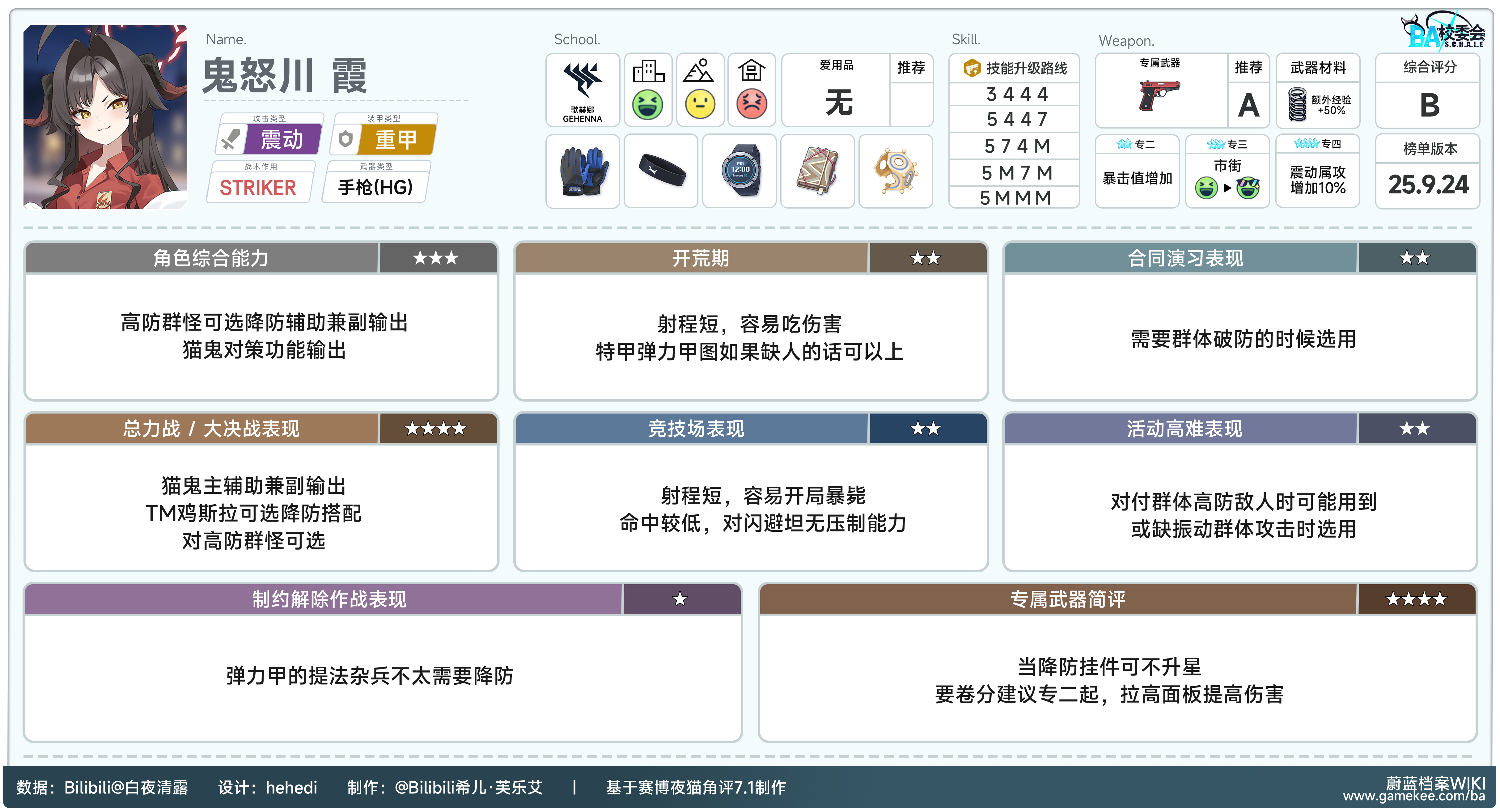Viewport: 1500px width, 812px height.
Task: Click the STRIKER tactical role label
Action: [258, 188]
